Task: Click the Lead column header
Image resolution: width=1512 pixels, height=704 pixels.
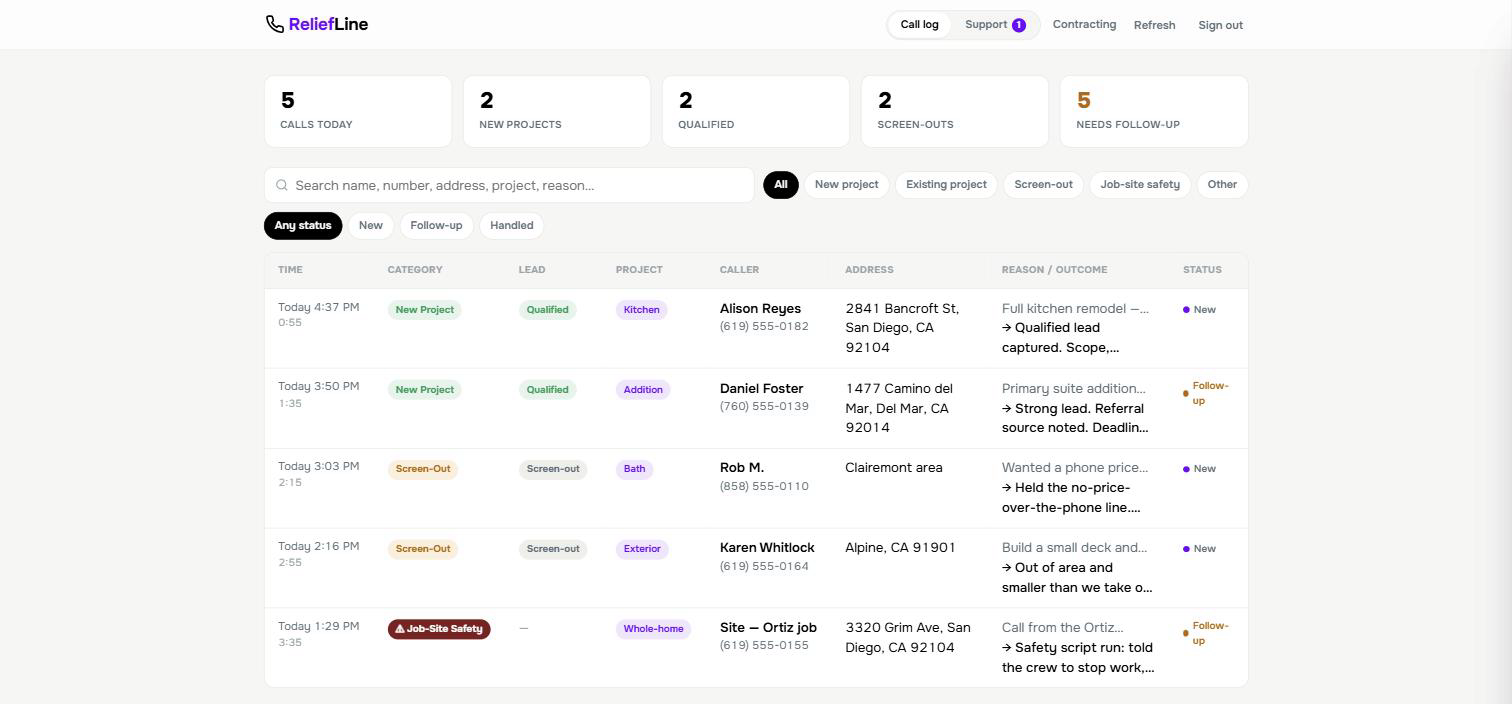Action: click(532, 270)
